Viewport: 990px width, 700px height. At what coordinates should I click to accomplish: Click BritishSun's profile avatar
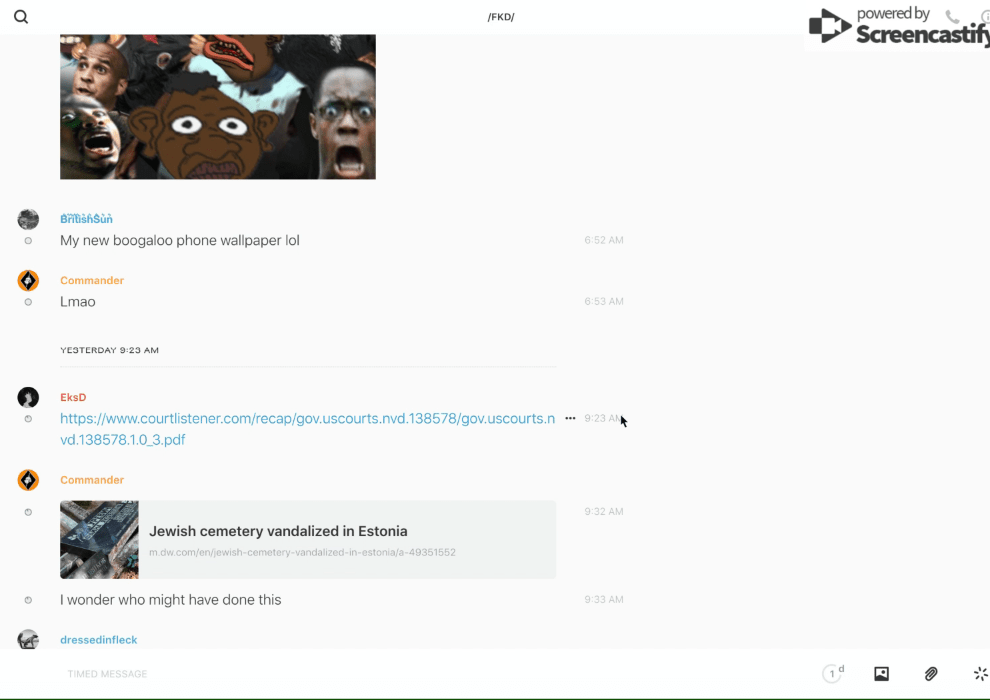28,220
